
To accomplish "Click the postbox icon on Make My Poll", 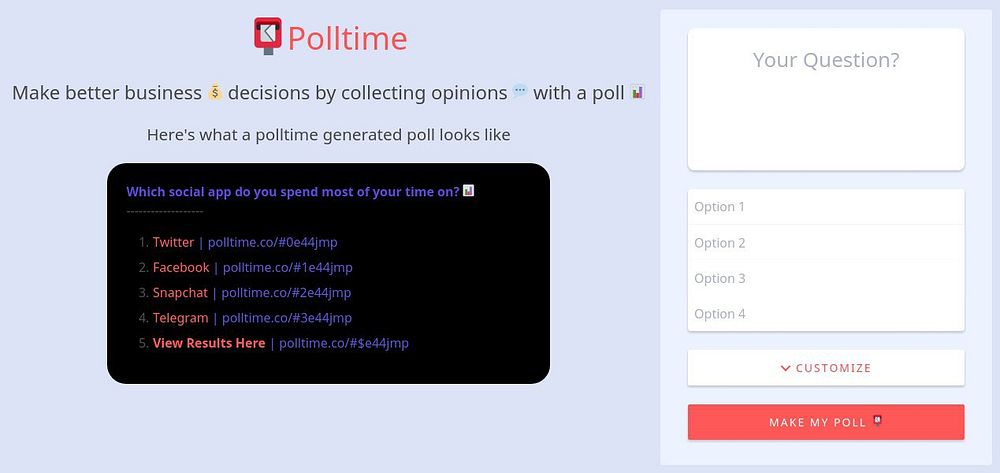I will coord(877,421).
